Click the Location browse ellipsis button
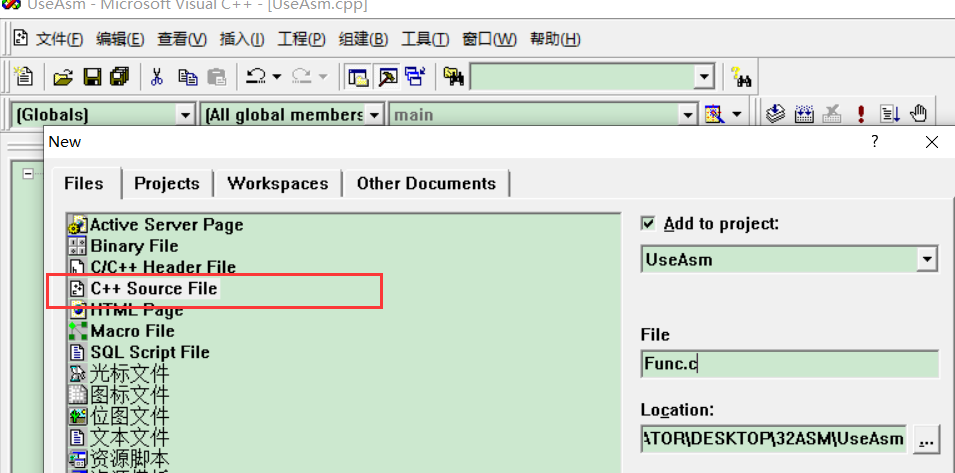 pyautogui.click(x=926, y=439)
